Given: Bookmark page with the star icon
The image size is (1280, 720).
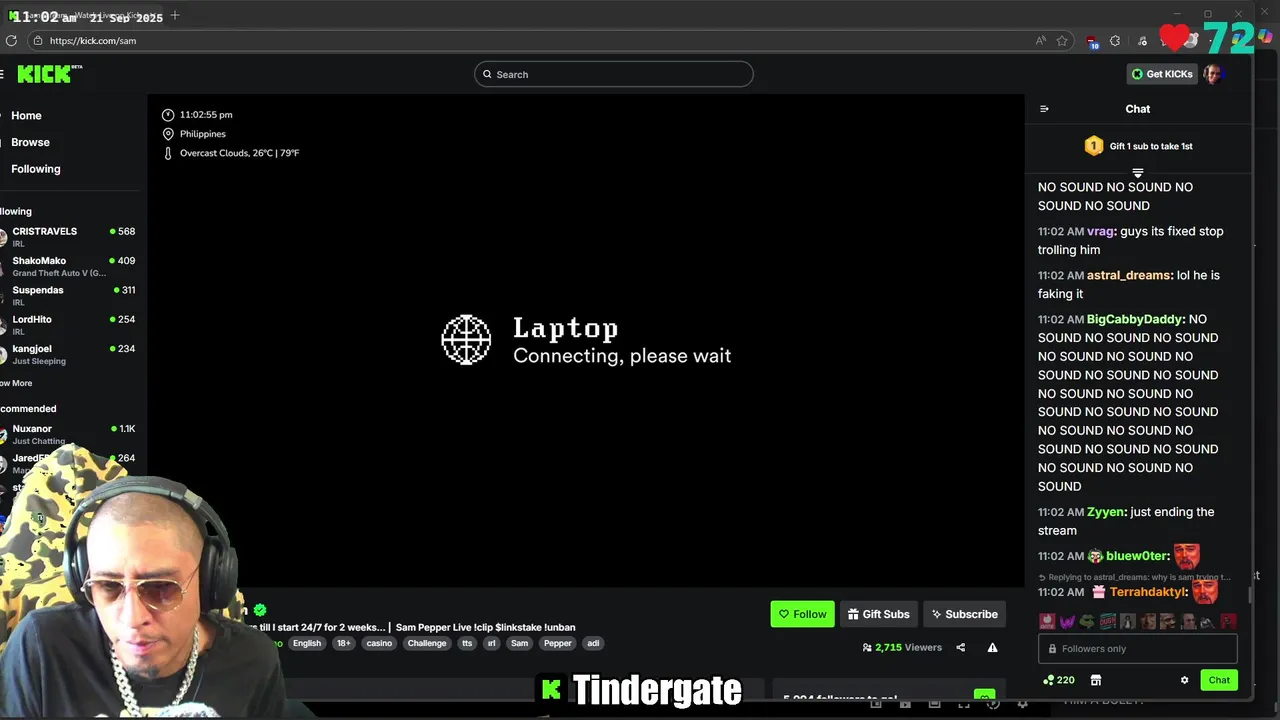Looking at the screenshot, I should coord(1062,41).
